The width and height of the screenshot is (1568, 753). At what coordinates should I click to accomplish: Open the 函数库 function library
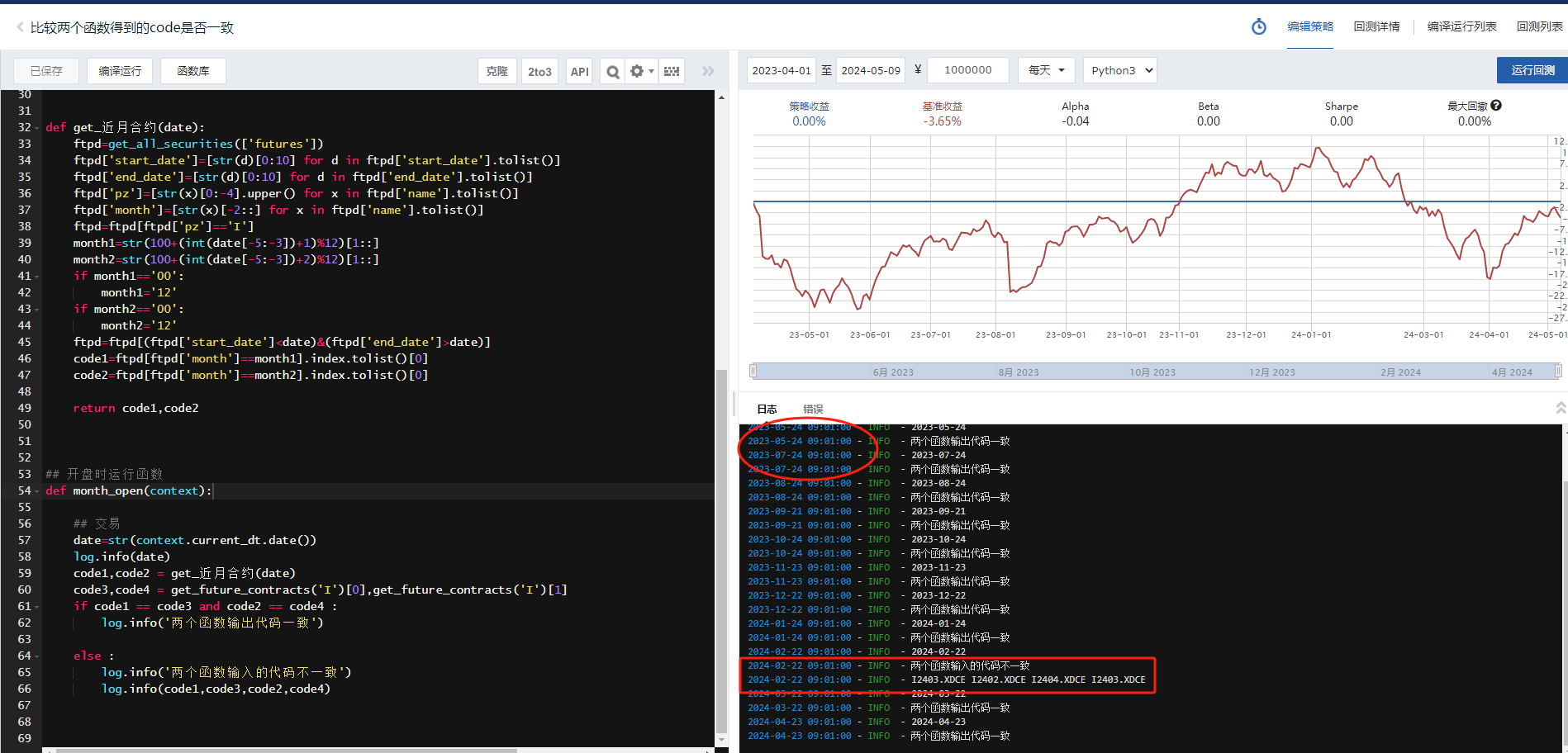click(193, 71)
